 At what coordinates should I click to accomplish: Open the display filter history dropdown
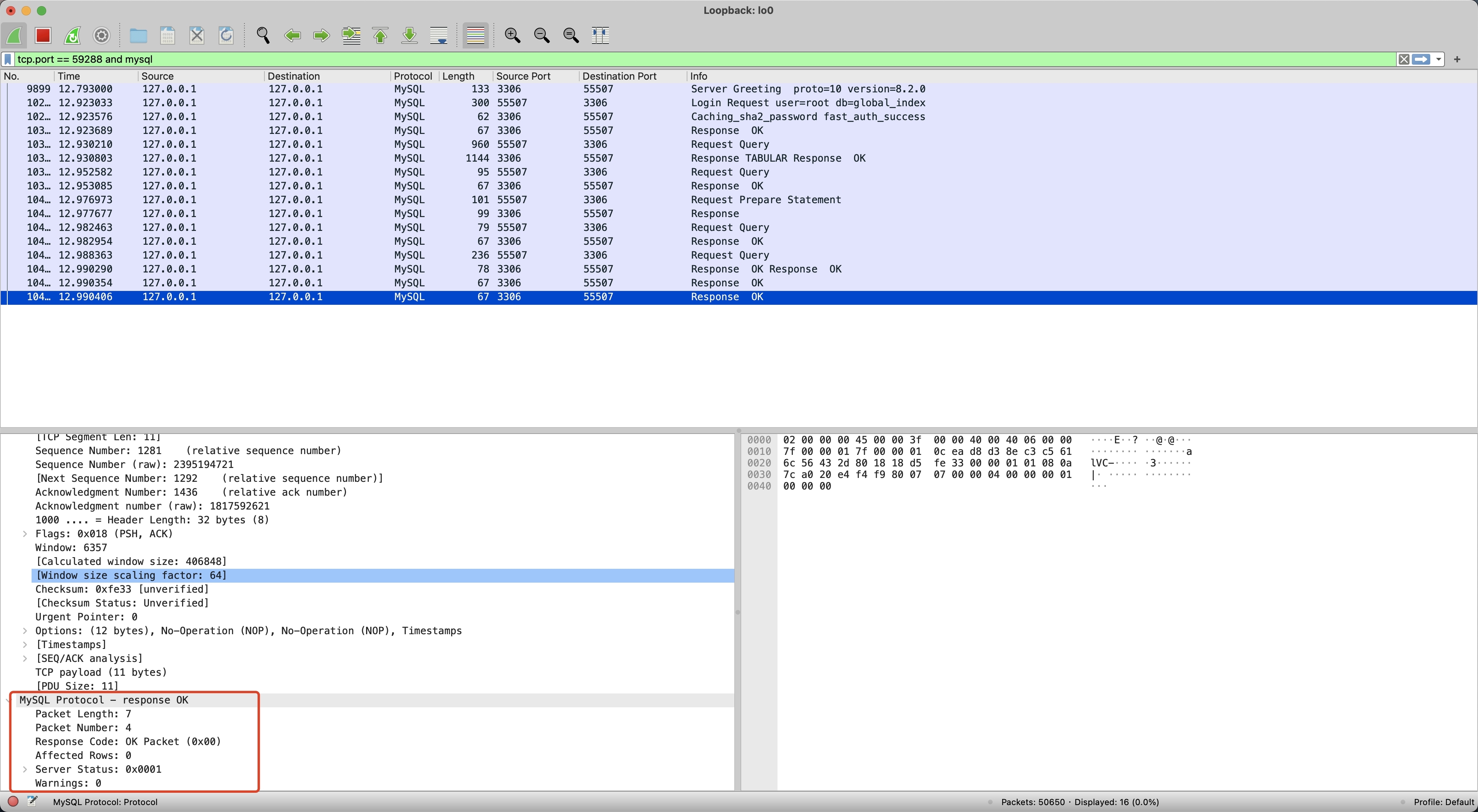click(x=1438, y=59)
